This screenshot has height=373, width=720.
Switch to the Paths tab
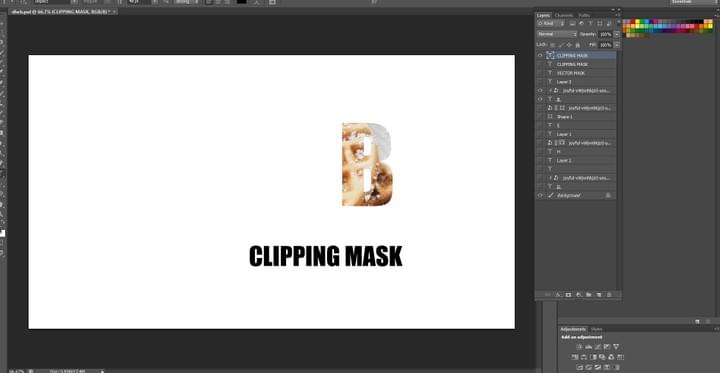click(584, 15)
